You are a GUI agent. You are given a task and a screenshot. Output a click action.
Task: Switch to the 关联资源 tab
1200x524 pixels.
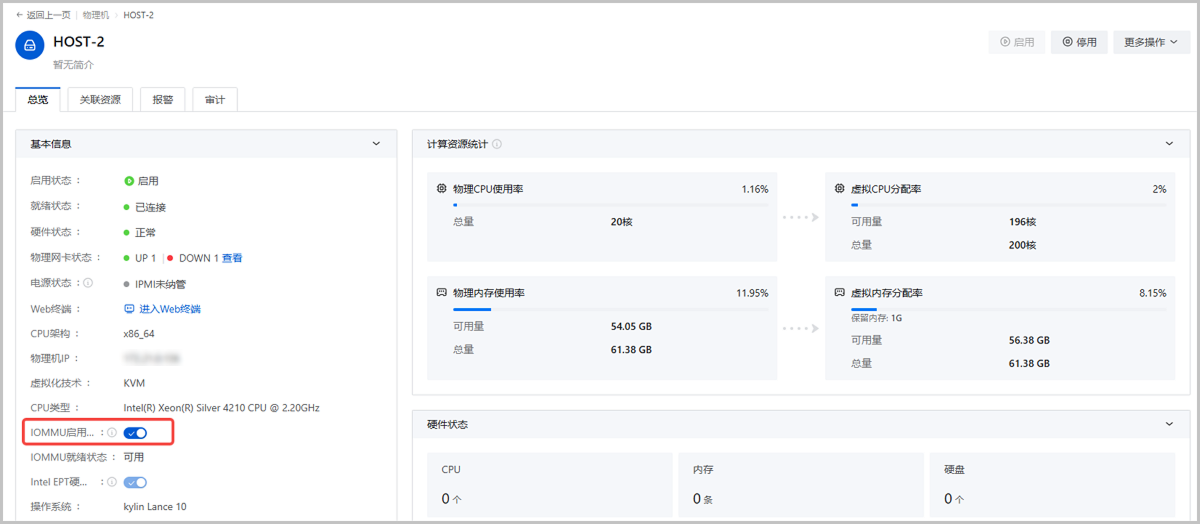pos(100,100)
